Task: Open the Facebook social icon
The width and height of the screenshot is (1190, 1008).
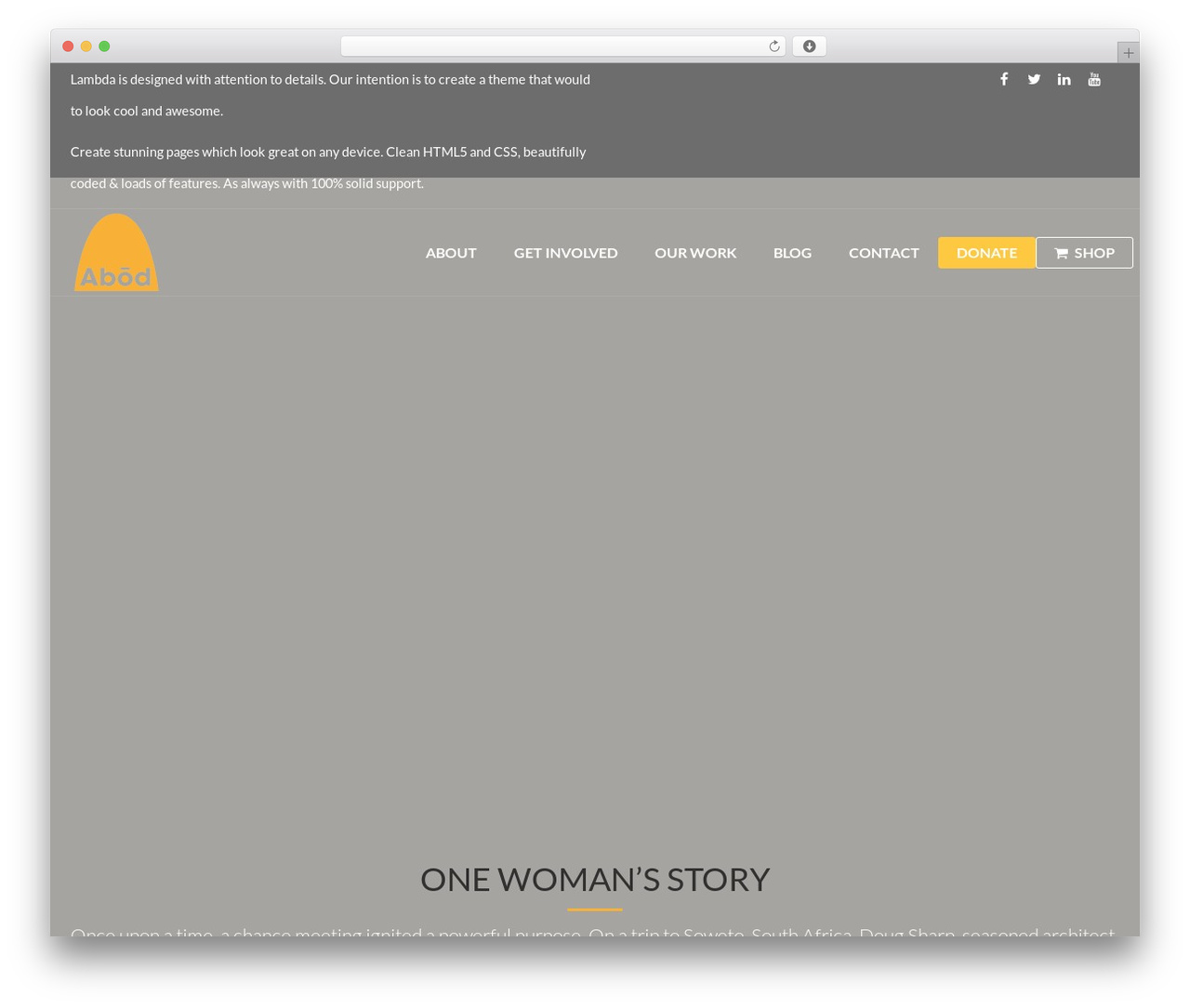Action: click(x=1004, y=79)
